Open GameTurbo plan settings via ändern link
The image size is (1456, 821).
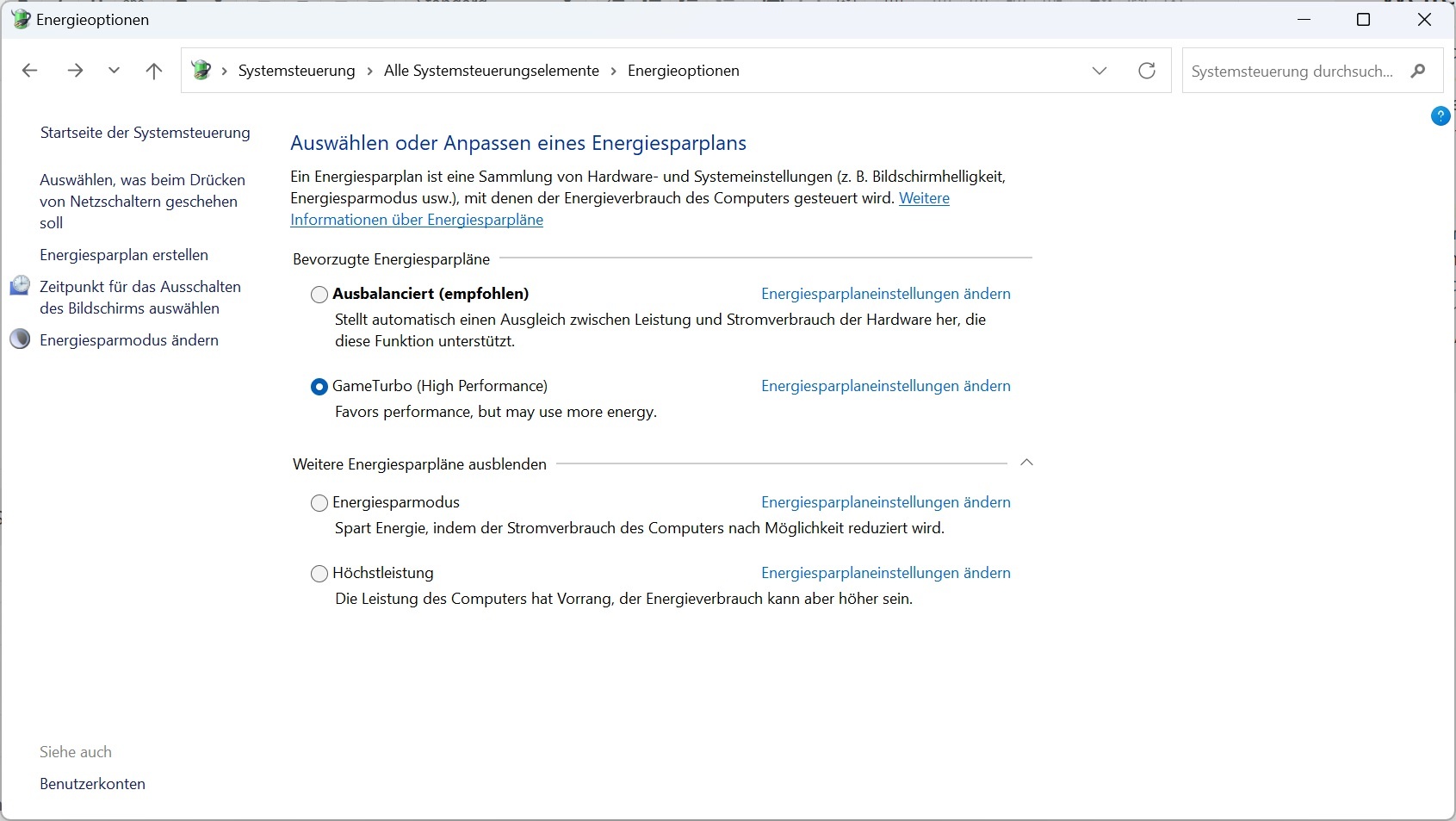click(885, 386)
